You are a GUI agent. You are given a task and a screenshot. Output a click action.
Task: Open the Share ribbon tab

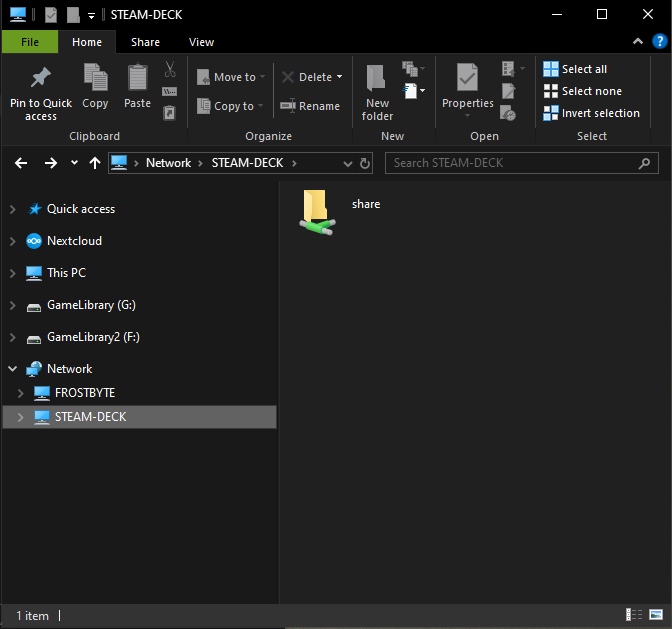pyautogui.click(x=145, y=42)
